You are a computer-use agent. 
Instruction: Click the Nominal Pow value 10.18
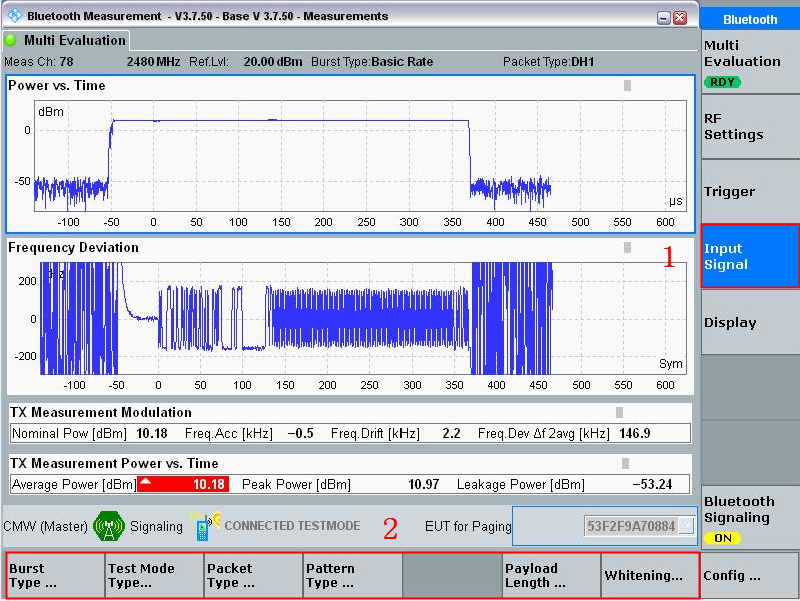click(152, 434)
